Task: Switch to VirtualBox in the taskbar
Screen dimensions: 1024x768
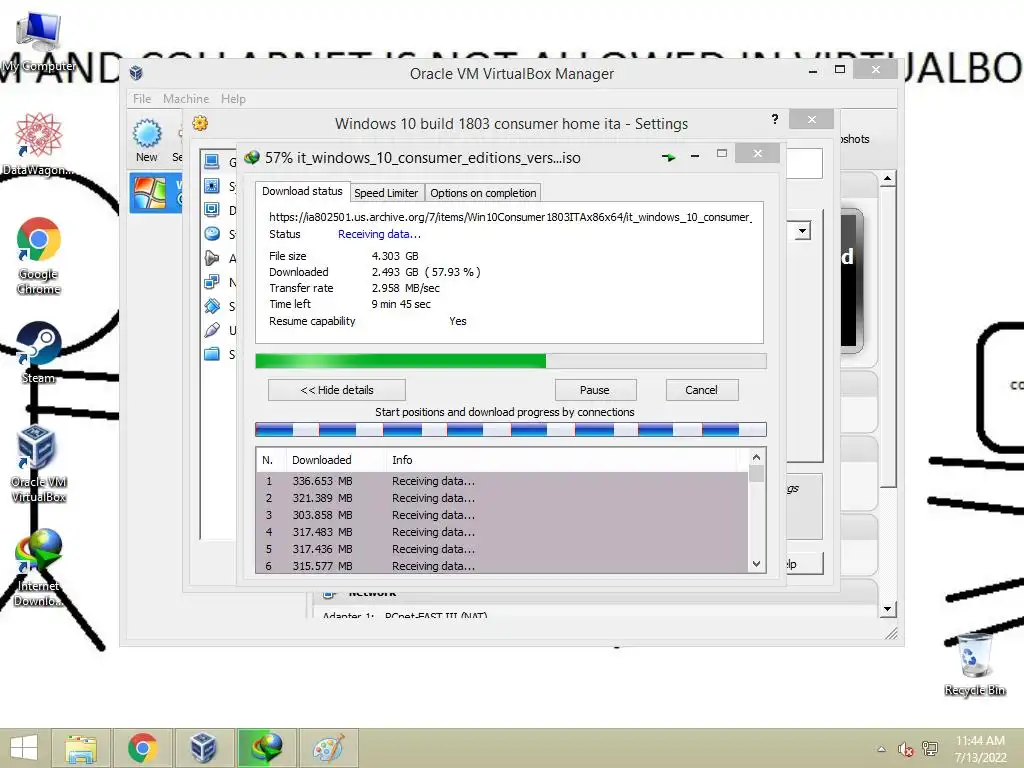Action: (x=203, y=748)
